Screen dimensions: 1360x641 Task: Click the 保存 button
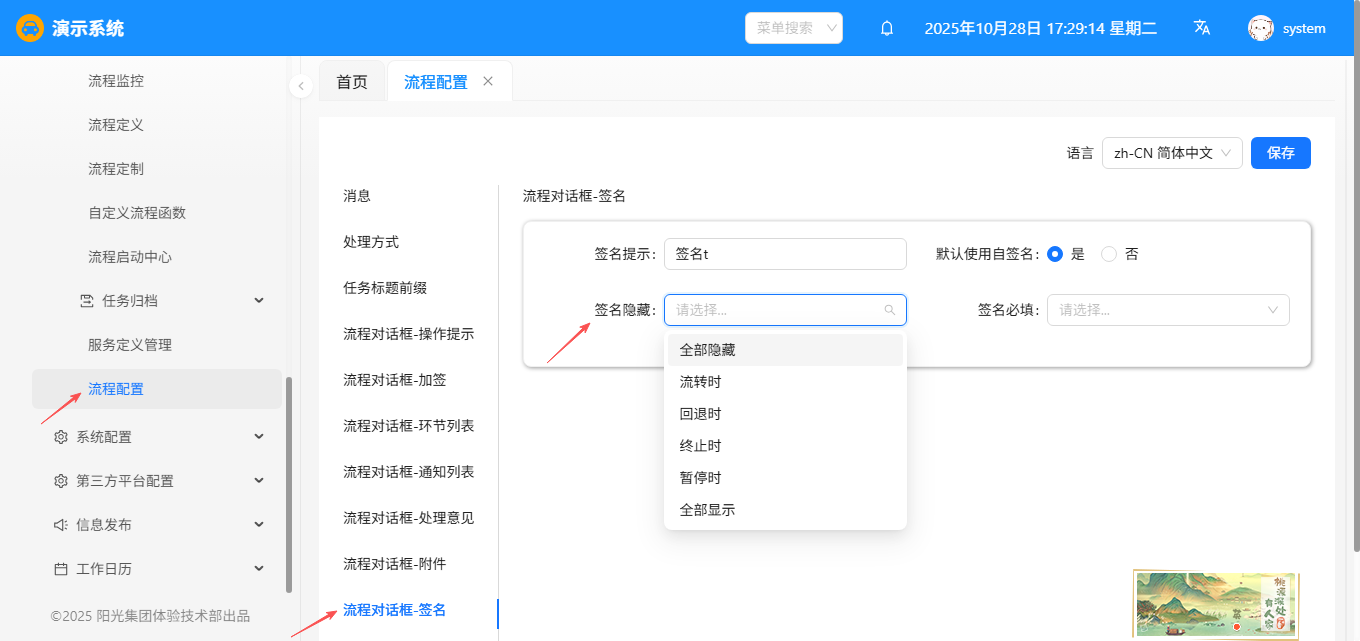coord(1280,153)
